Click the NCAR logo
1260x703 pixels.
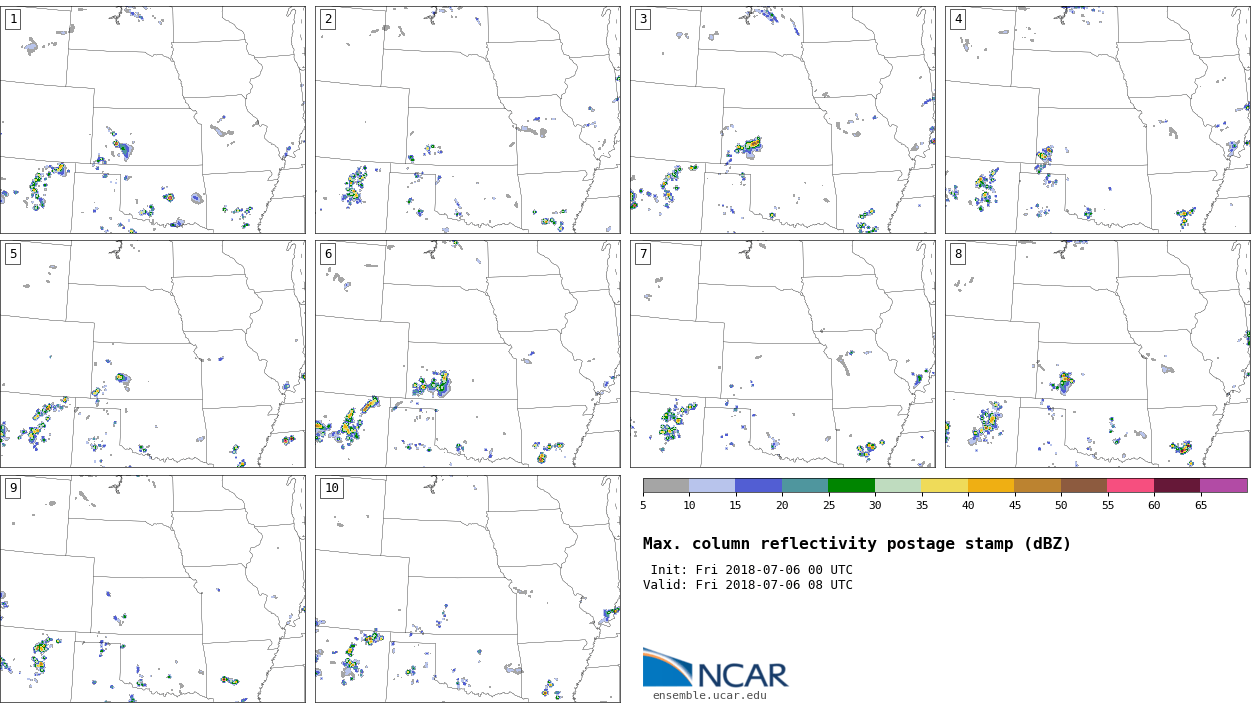click(x=715, y=668)
